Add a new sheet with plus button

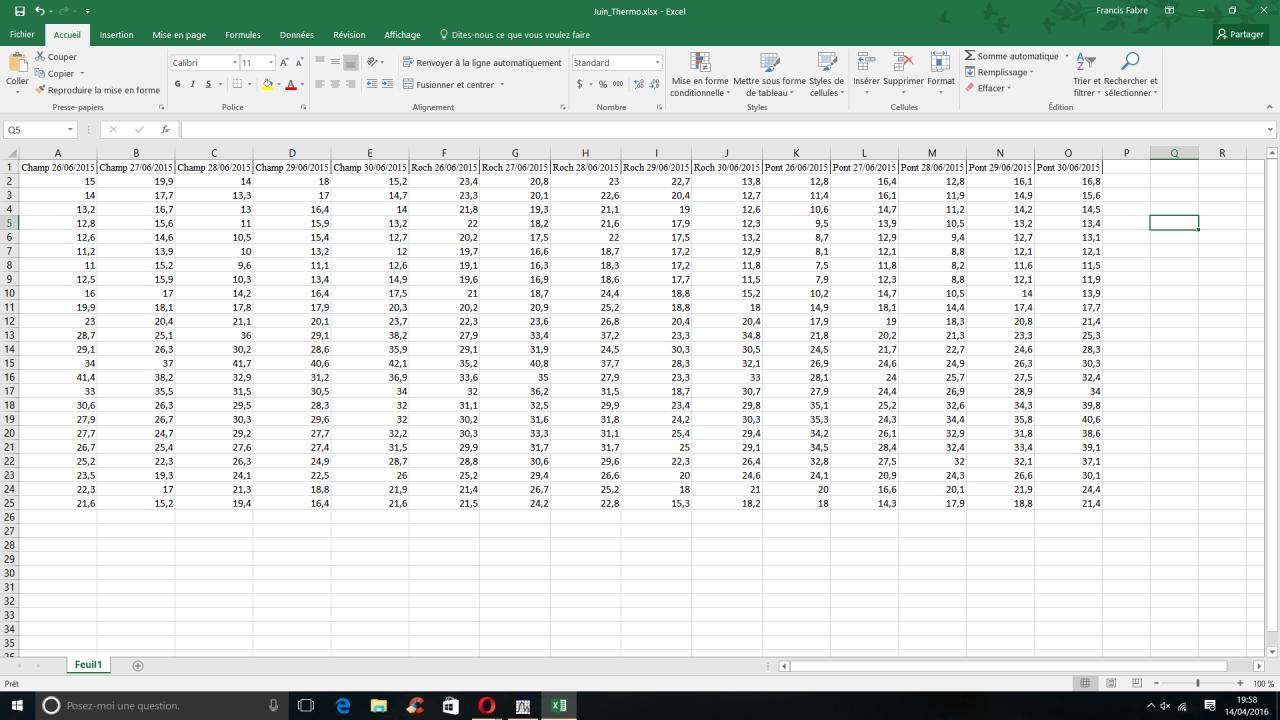pyautogui.click(x=138, y=665)
